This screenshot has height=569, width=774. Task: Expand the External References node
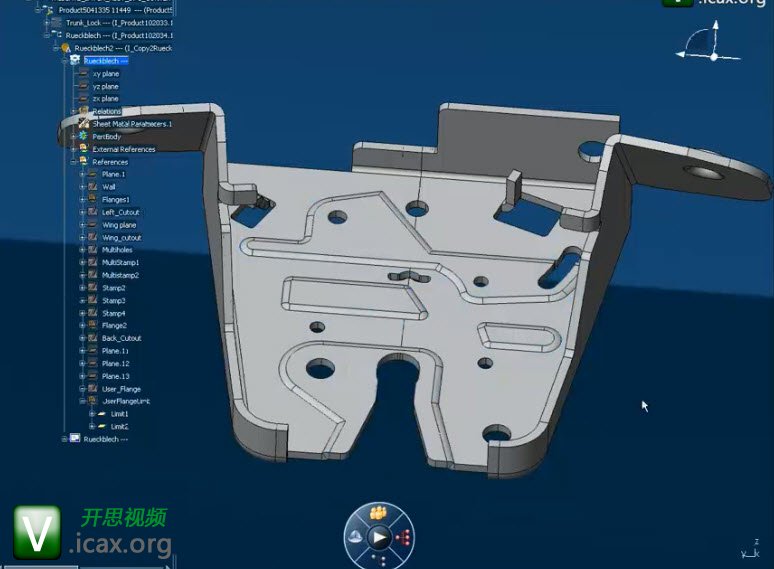74,149
